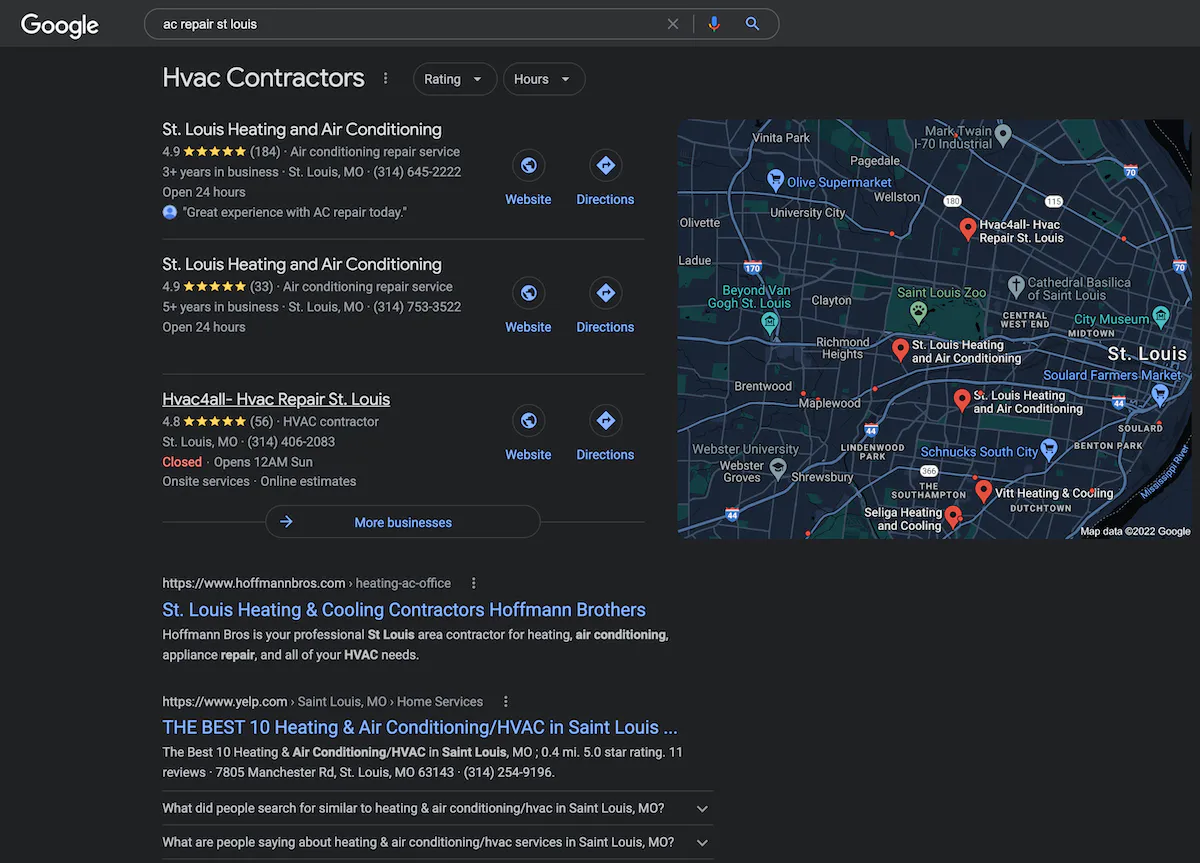The image size is (1200, 863).
Task: Click the Hvac Contractors heading
Action: coord(263,78)
